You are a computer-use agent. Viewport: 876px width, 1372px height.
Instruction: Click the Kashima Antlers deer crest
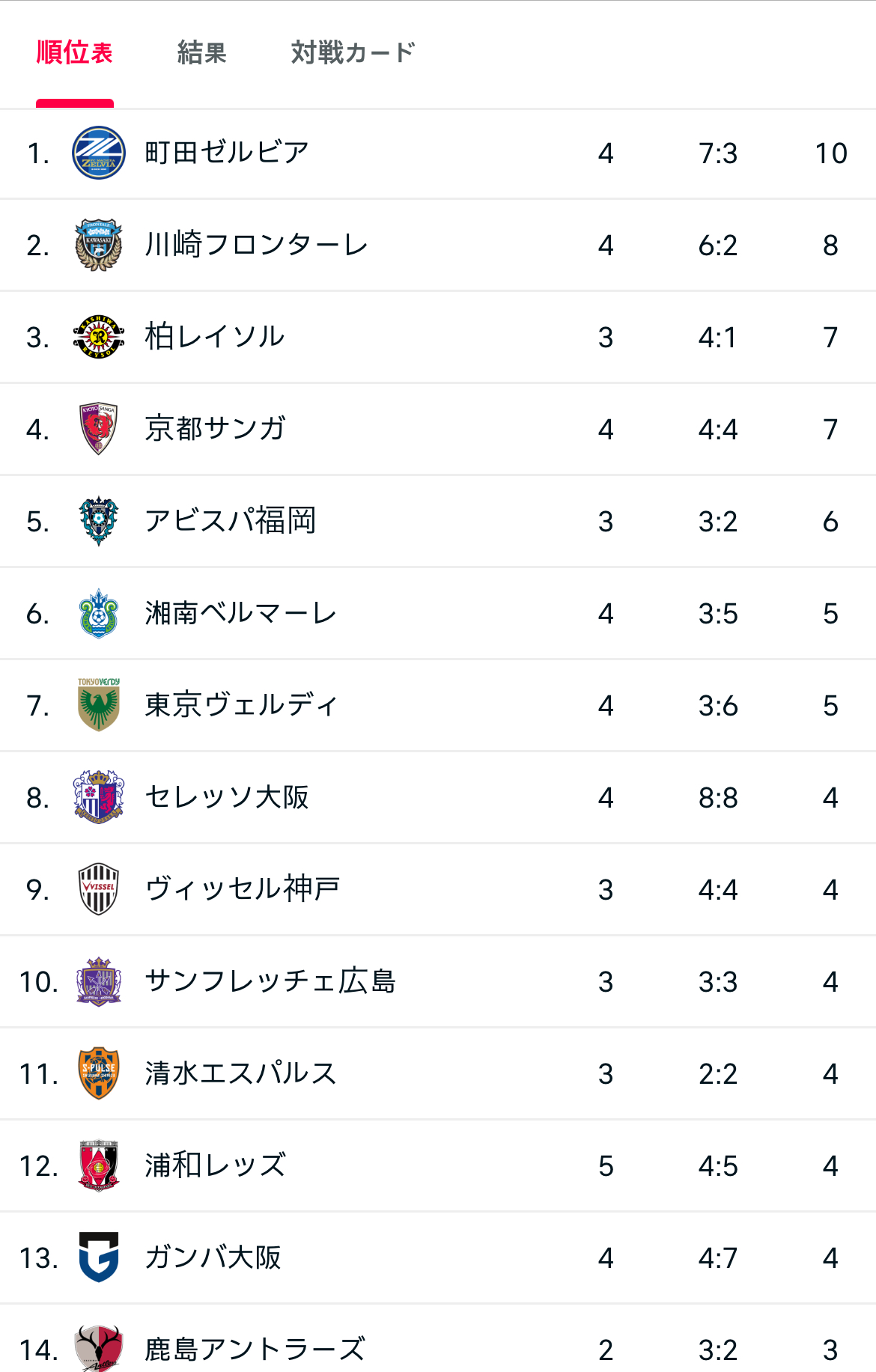pyautogui.click(x=99, y=1349)
